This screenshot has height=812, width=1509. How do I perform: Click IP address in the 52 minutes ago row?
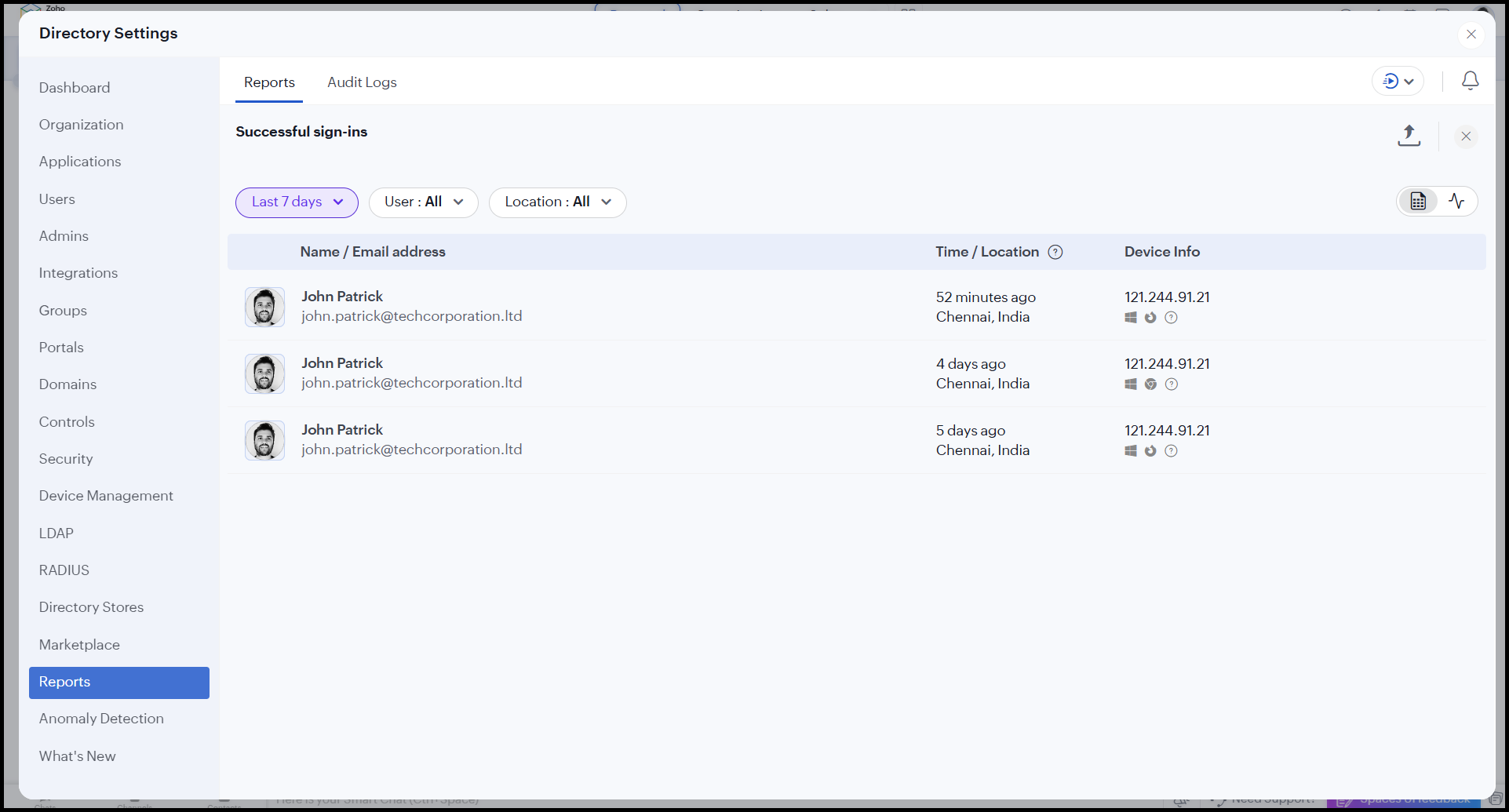pyautogui.click(x=1167, y=297)
